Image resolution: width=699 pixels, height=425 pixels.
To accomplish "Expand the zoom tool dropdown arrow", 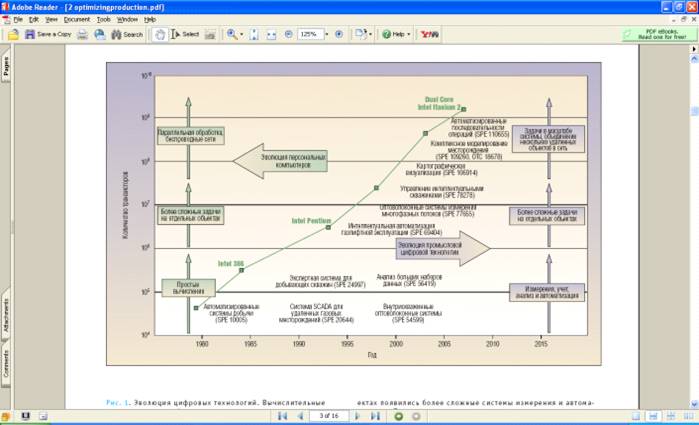I will (x=243, y=34).
